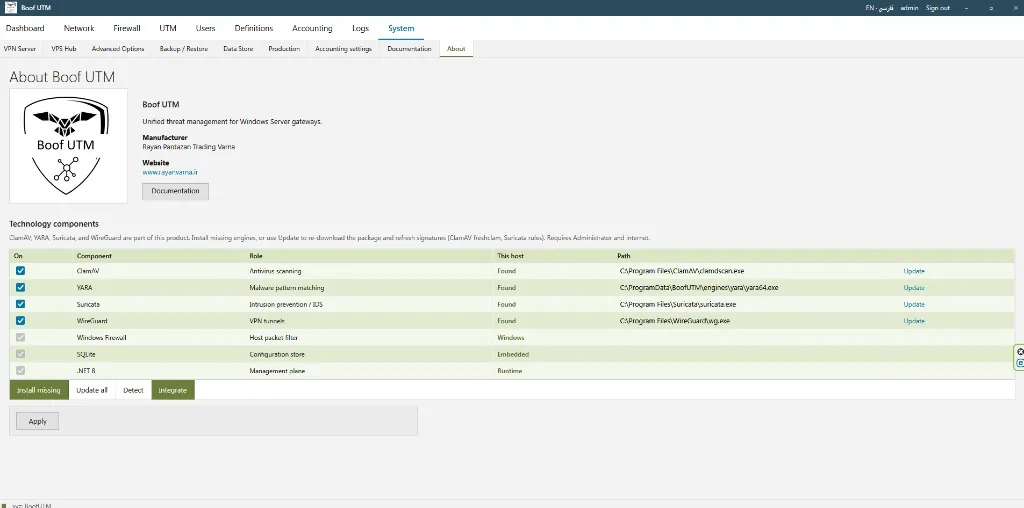Visit the www.rayanvarna.ir website link

point(170,172)
